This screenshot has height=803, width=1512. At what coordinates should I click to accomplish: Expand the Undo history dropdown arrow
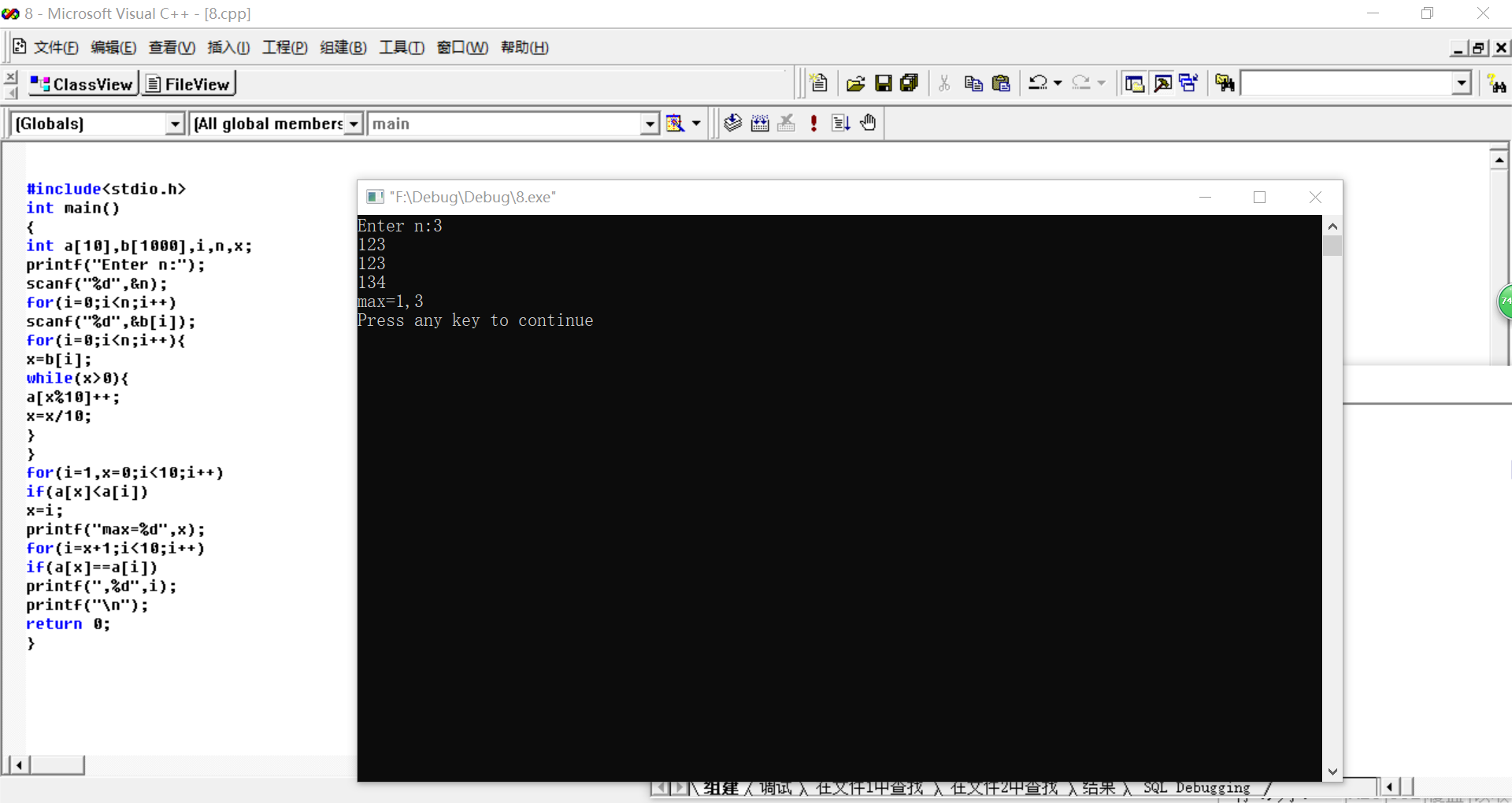1058,83
